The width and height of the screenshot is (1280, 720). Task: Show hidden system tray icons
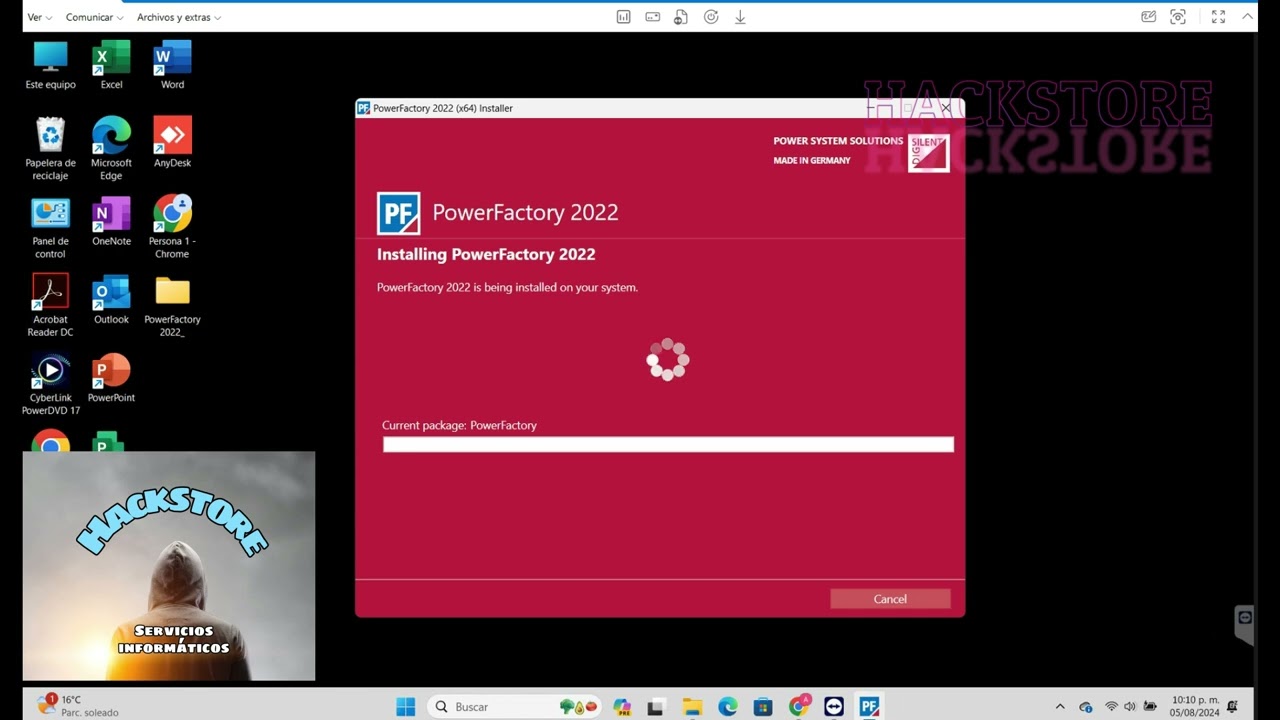(x=1060, y=707)
